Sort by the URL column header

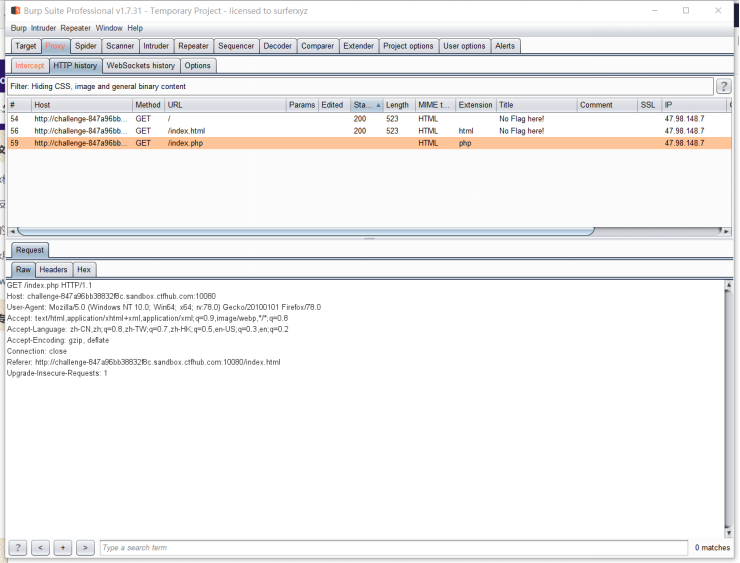225,105
